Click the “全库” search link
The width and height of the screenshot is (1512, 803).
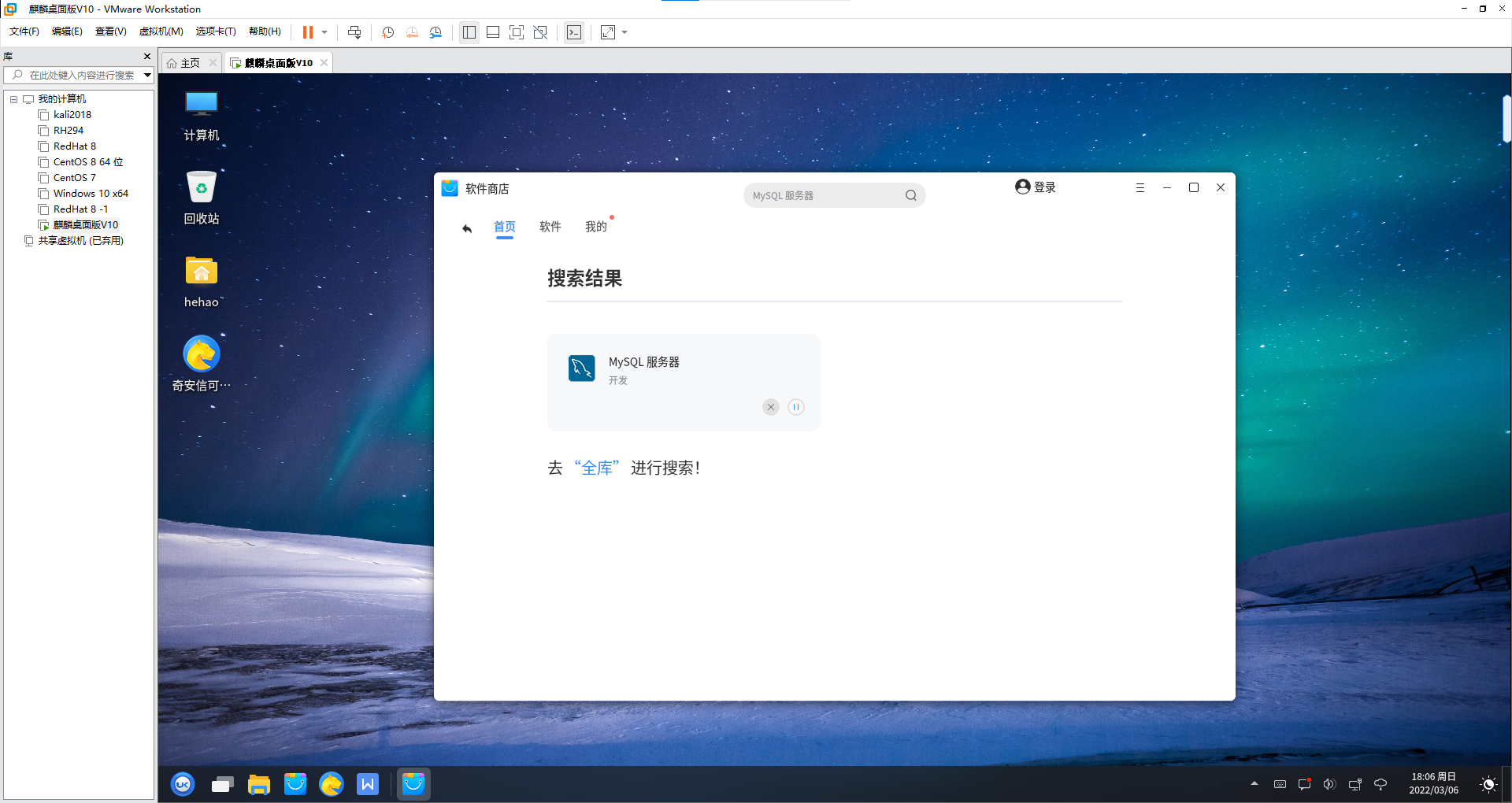point(597,468)
